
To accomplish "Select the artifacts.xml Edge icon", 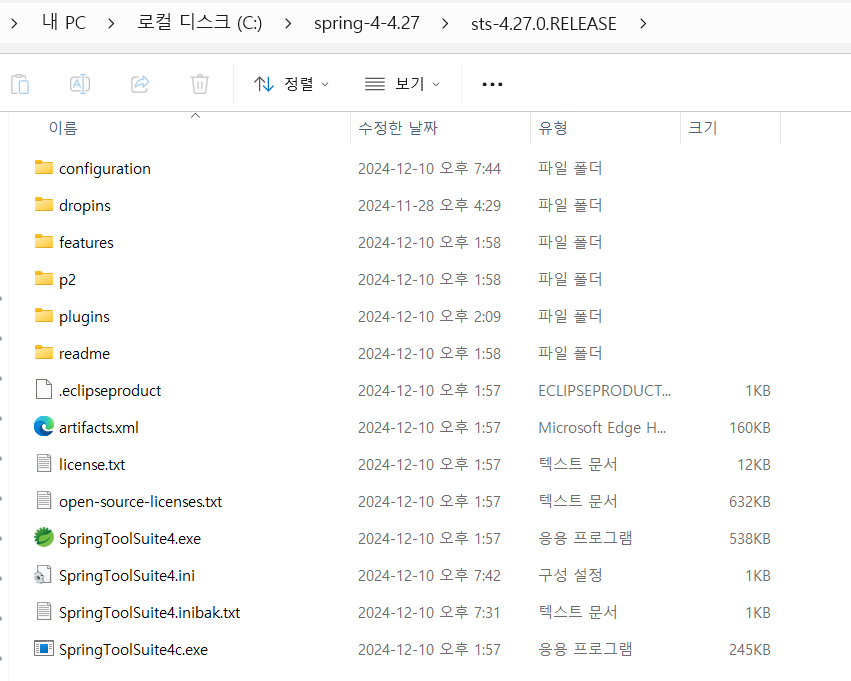I will click(x=43, y=426).
